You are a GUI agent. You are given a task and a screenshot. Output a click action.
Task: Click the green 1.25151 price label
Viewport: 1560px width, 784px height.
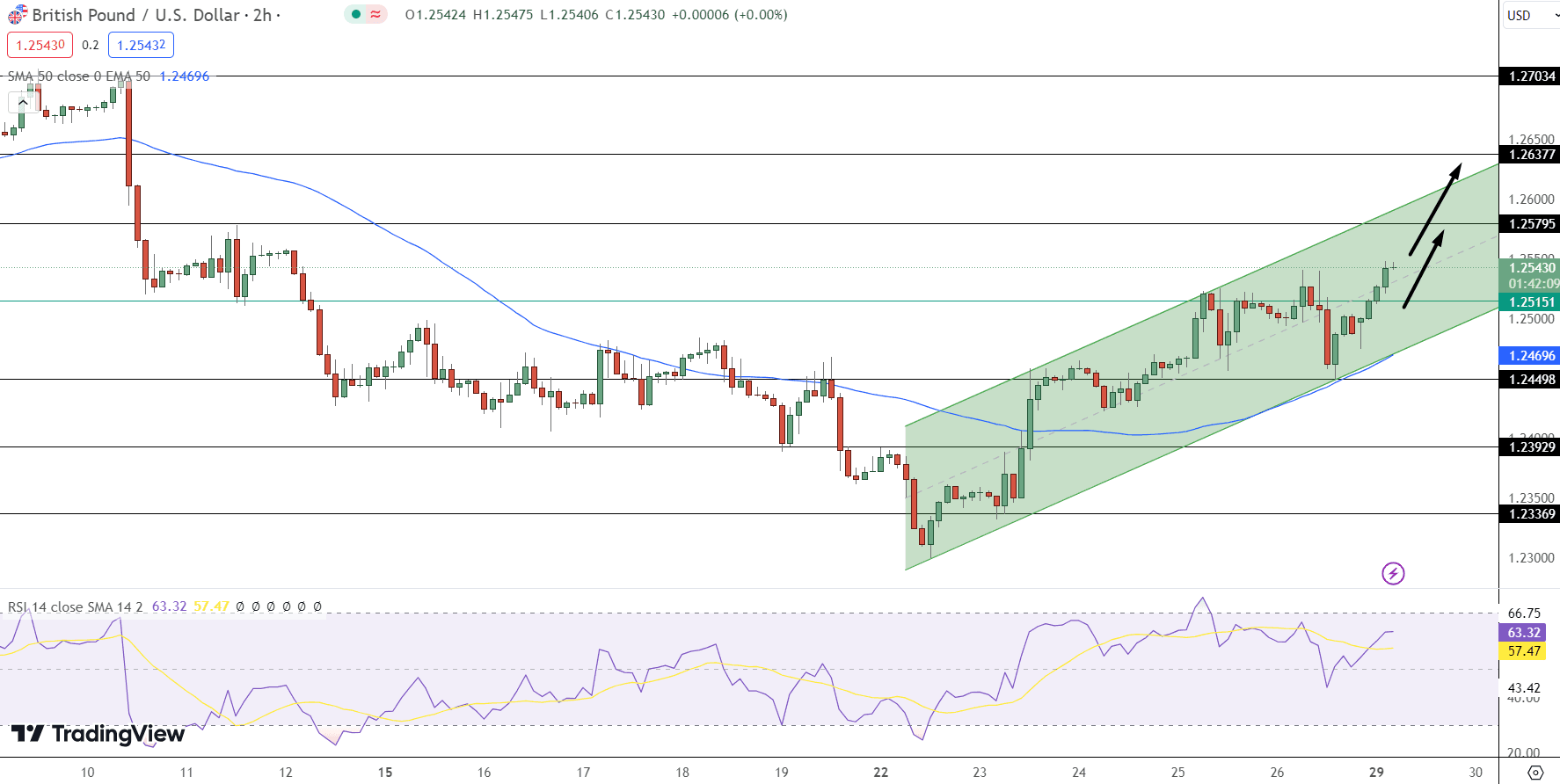(x=1532, y=301)
